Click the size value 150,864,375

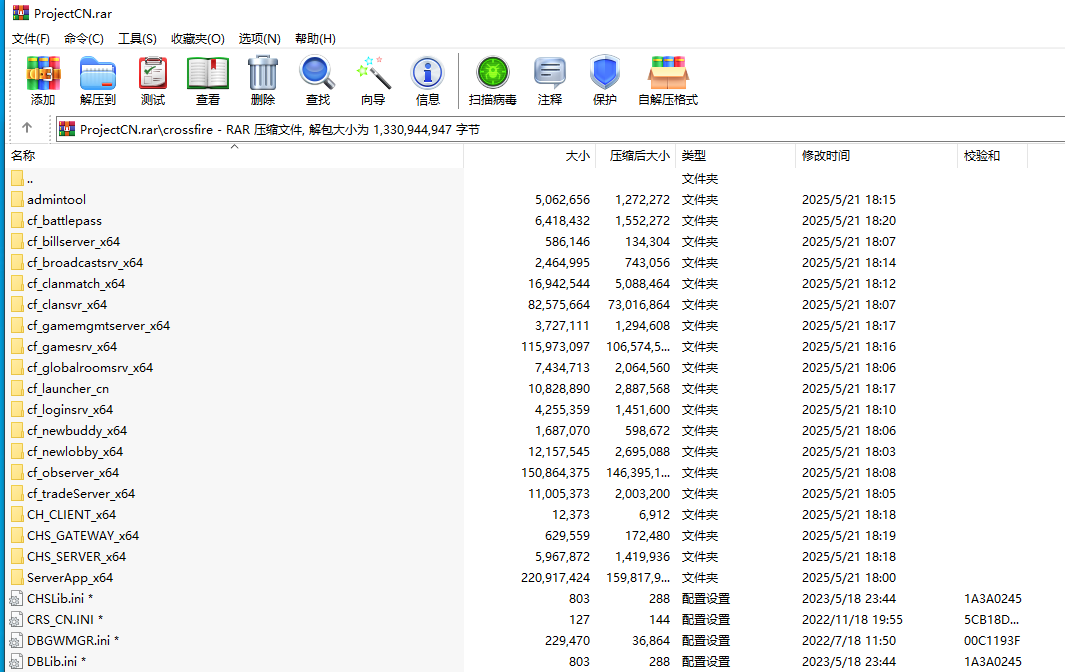(x=555, y=473)
